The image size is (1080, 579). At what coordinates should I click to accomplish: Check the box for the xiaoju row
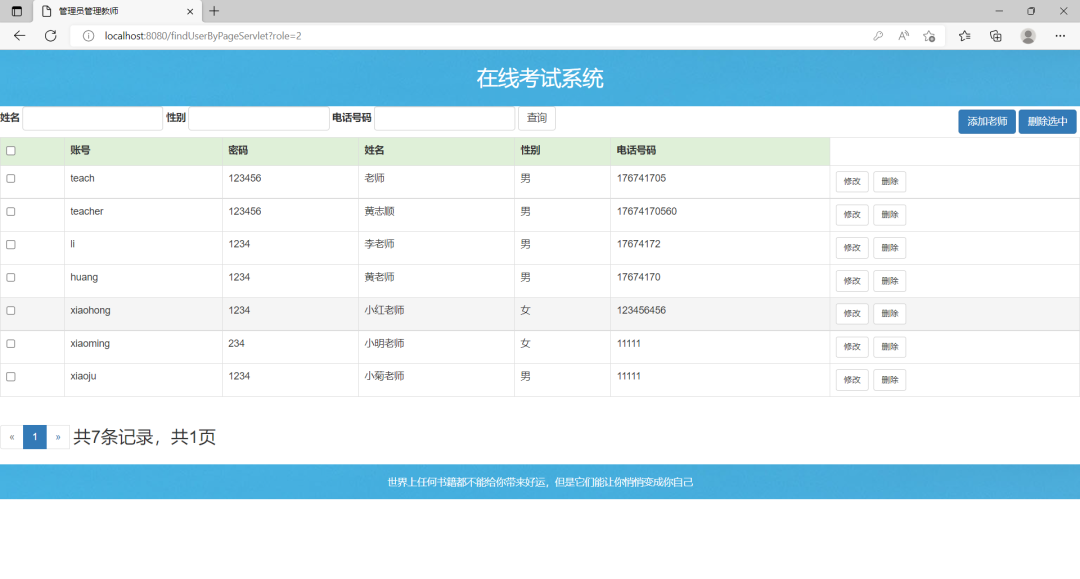11,377
